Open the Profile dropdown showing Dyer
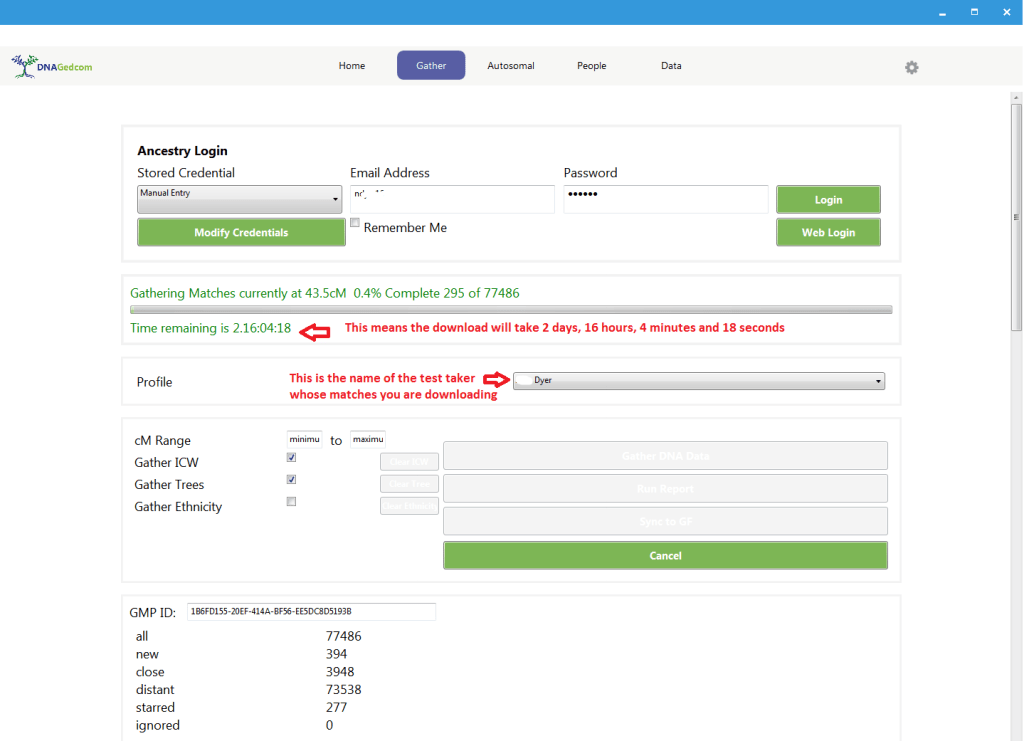Image resolution: width=1024 pixels, height=741 pixels. pos(699,381)
